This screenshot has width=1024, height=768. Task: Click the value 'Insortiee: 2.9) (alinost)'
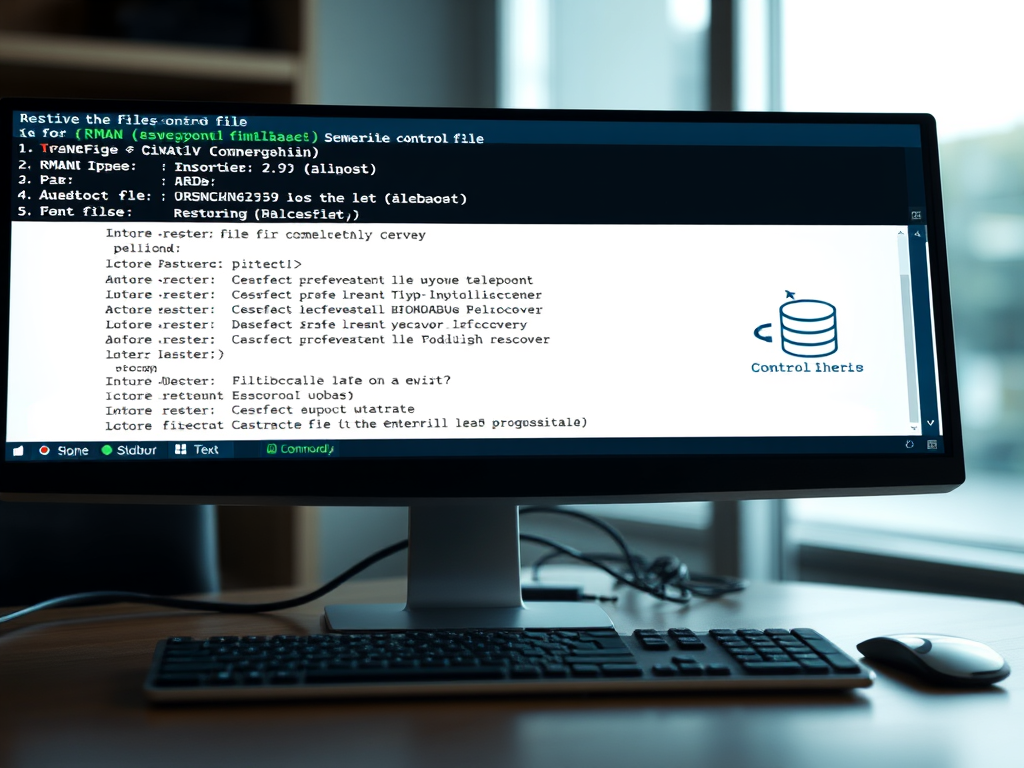click(275, 168)
